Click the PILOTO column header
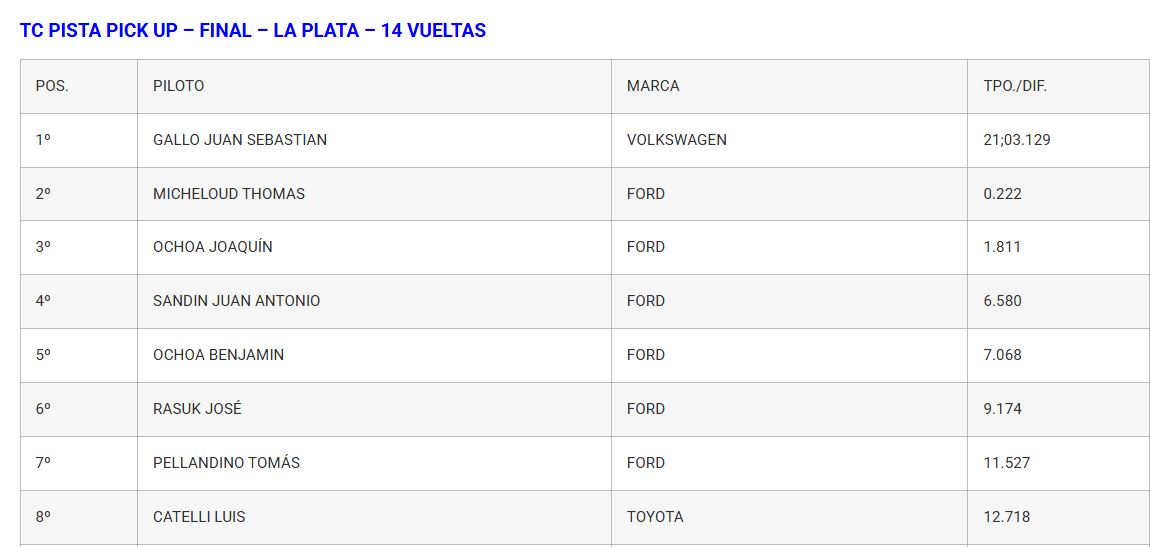 coord(178,86)
